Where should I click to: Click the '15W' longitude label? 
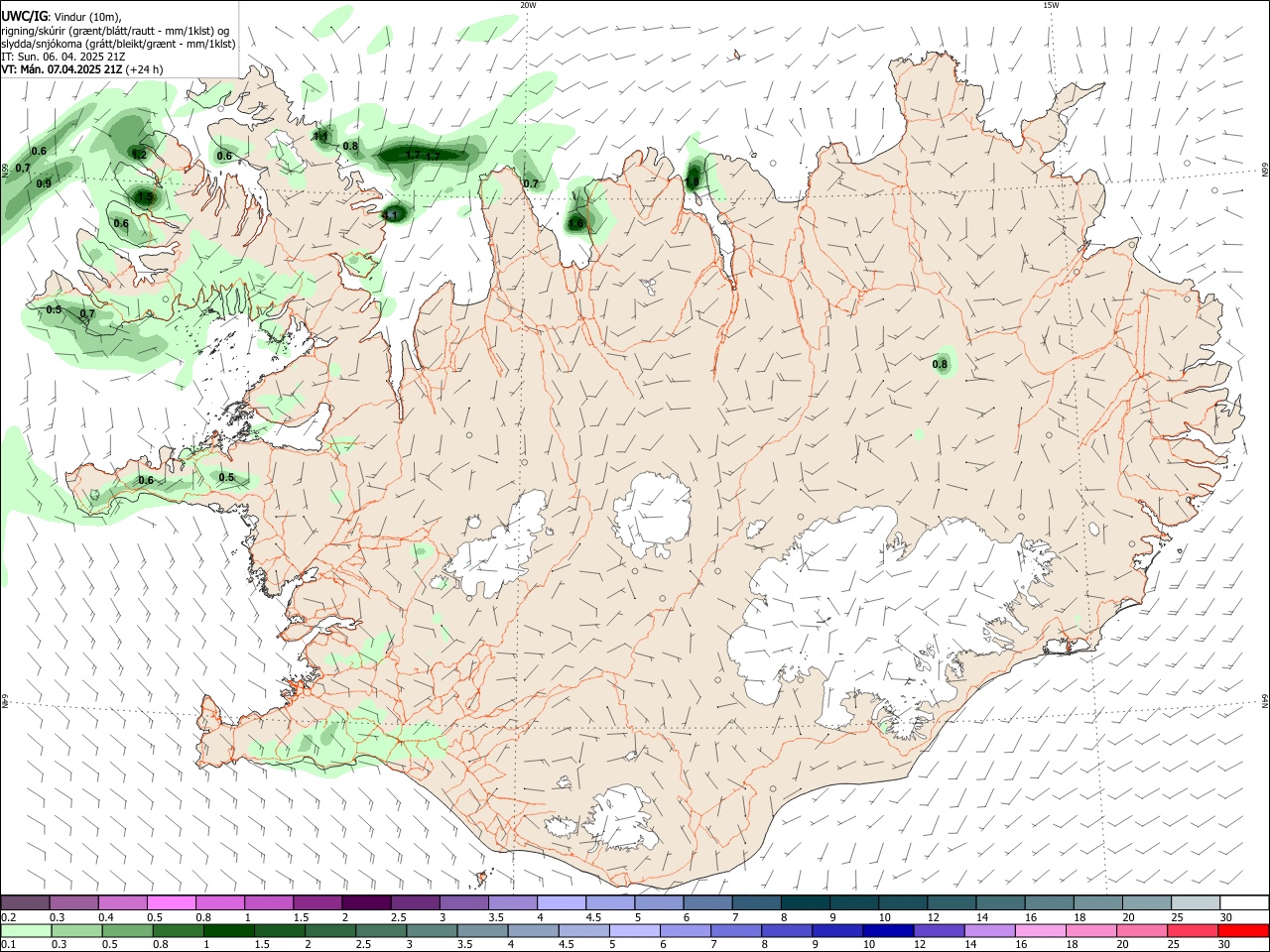tap(1051, 5)
